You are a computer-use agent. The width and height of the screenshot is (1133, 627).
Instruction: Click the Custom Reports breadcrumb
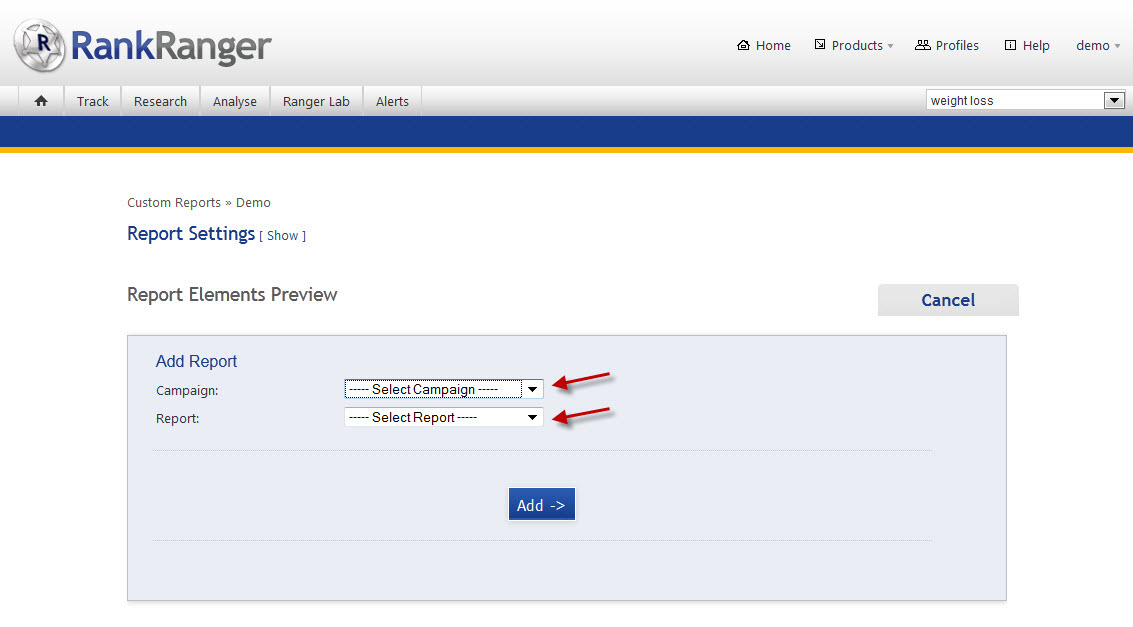click(x=174, y=203)
